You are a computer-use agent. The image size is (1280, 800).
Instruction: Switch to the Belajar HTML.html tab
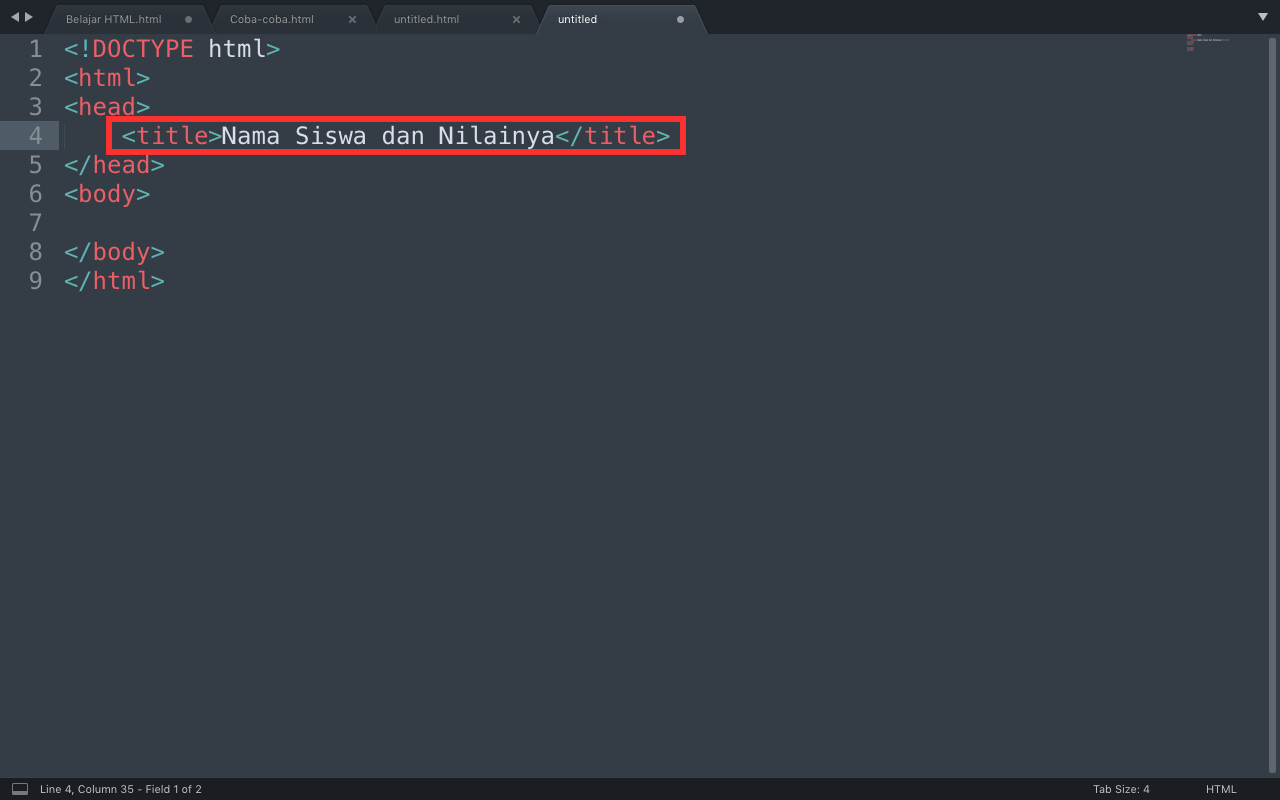(113, 18)
